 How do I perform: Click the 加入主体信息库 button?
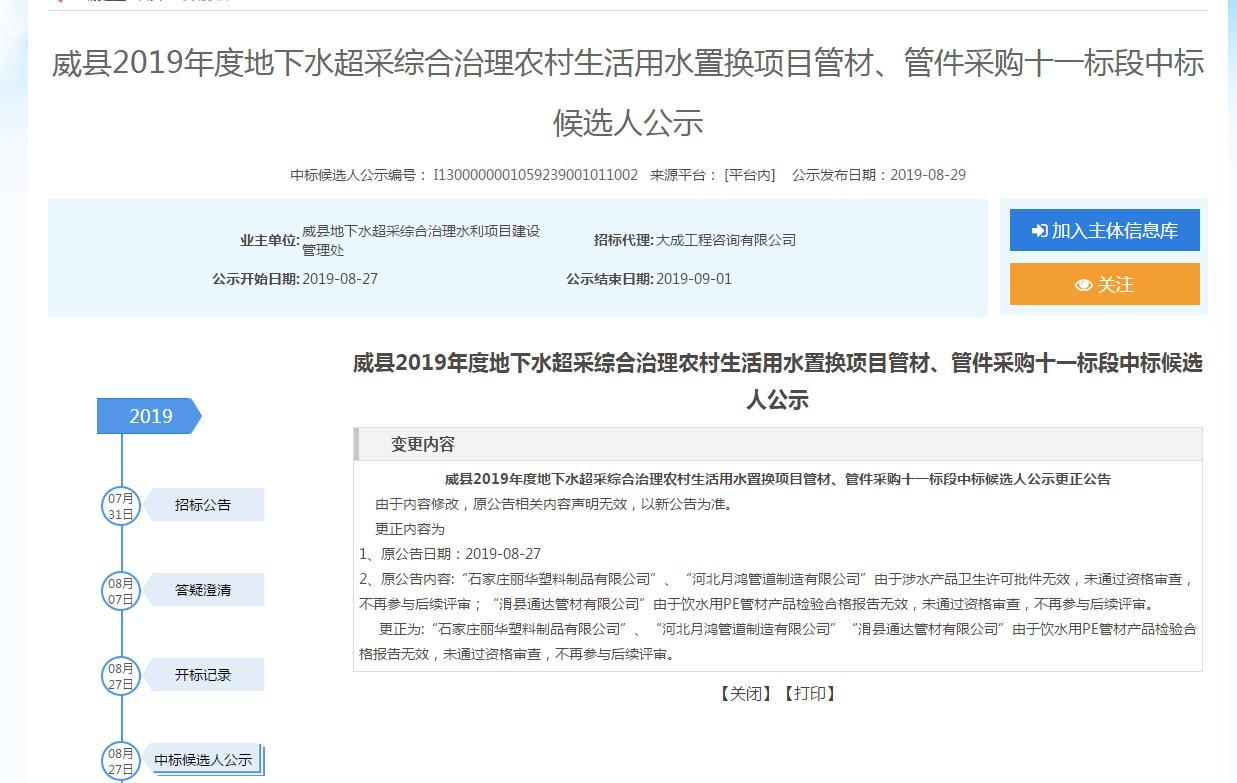click(1104, 230)
